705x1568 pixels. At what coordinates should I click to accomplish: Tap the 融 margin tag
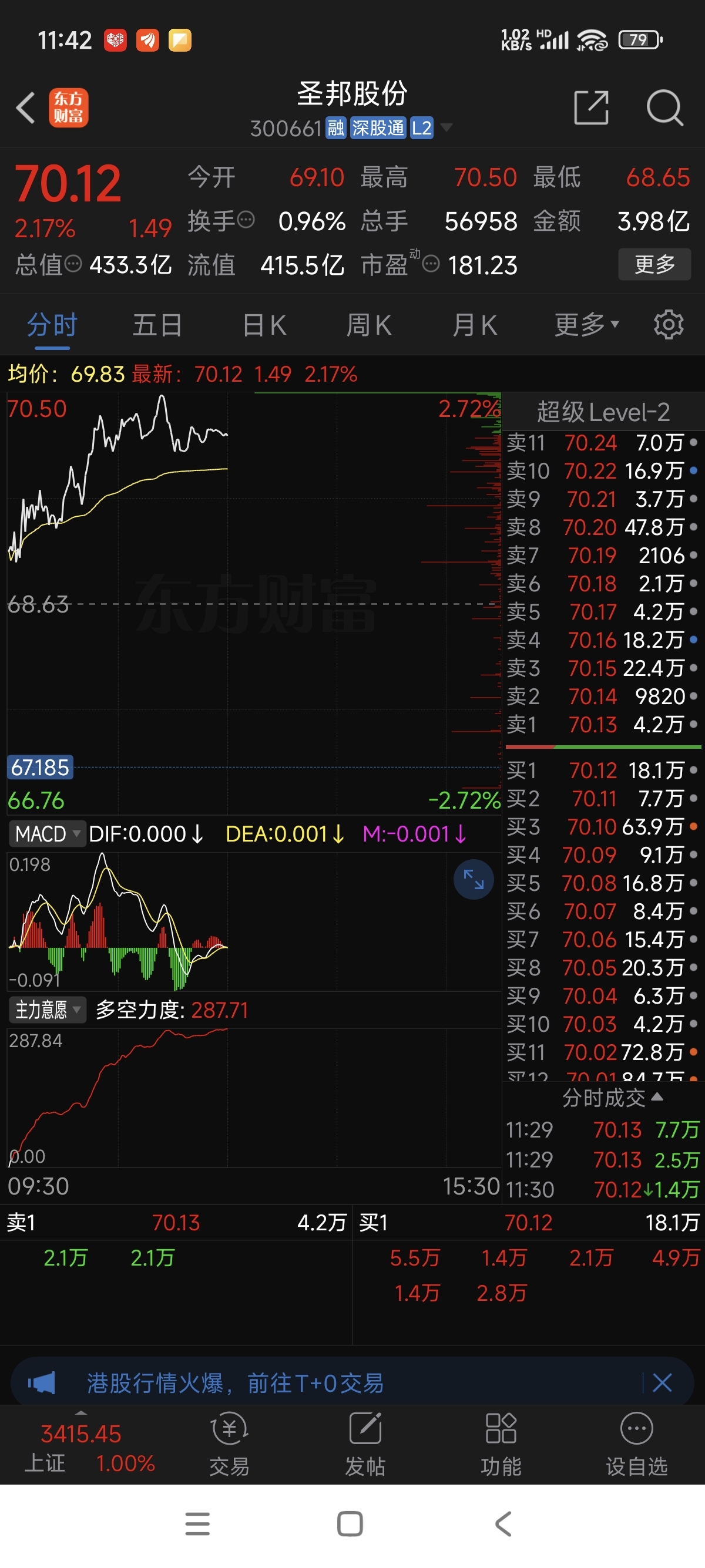tap(335, 128)
